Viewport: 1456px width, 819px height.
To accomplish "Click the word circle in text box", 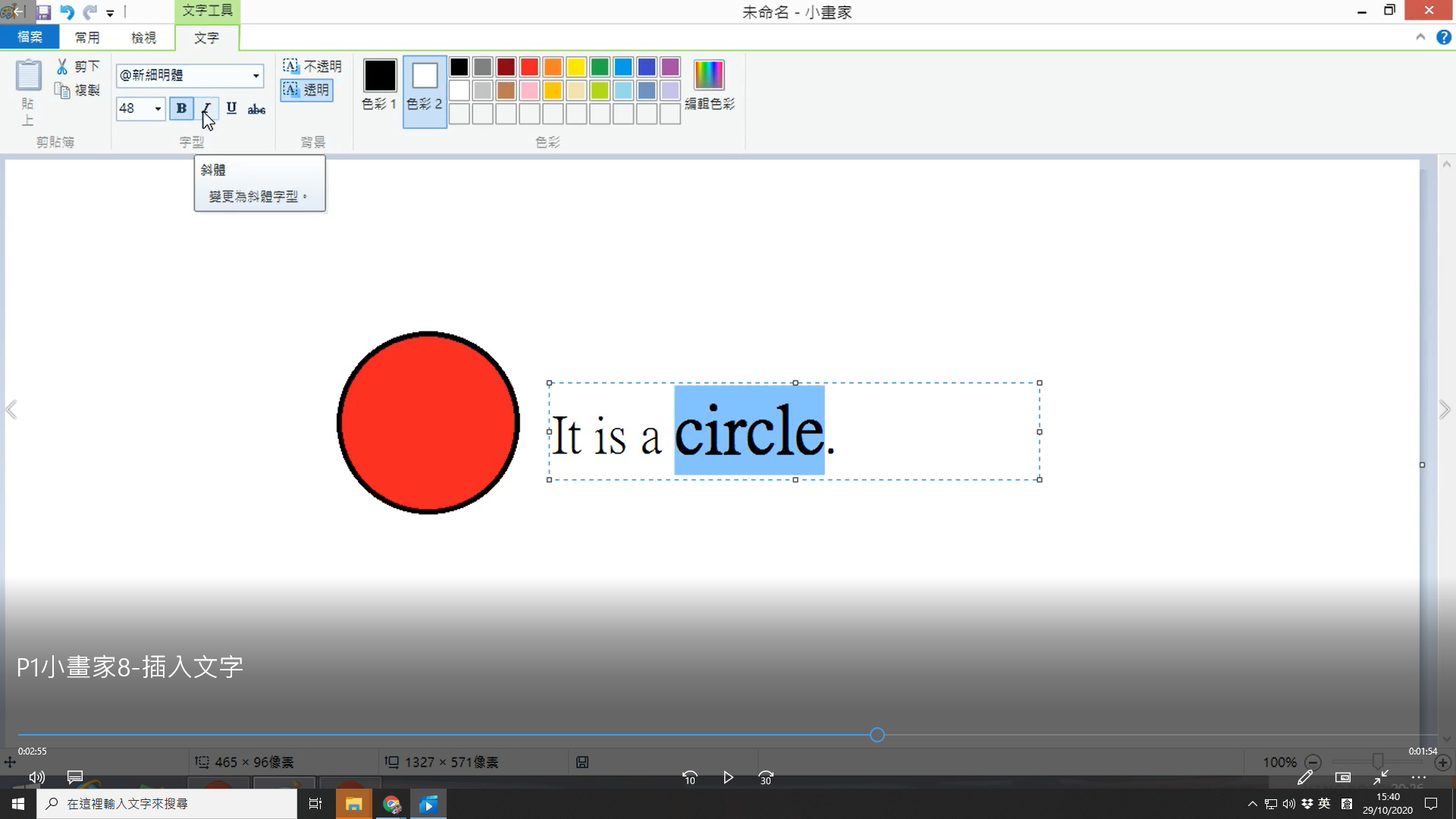I will 748,431.
